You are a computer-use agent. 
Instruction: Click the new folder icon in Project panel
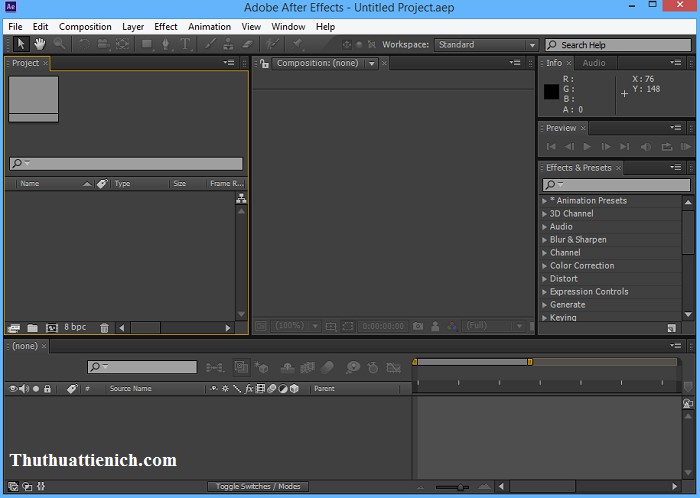[32, 328]
